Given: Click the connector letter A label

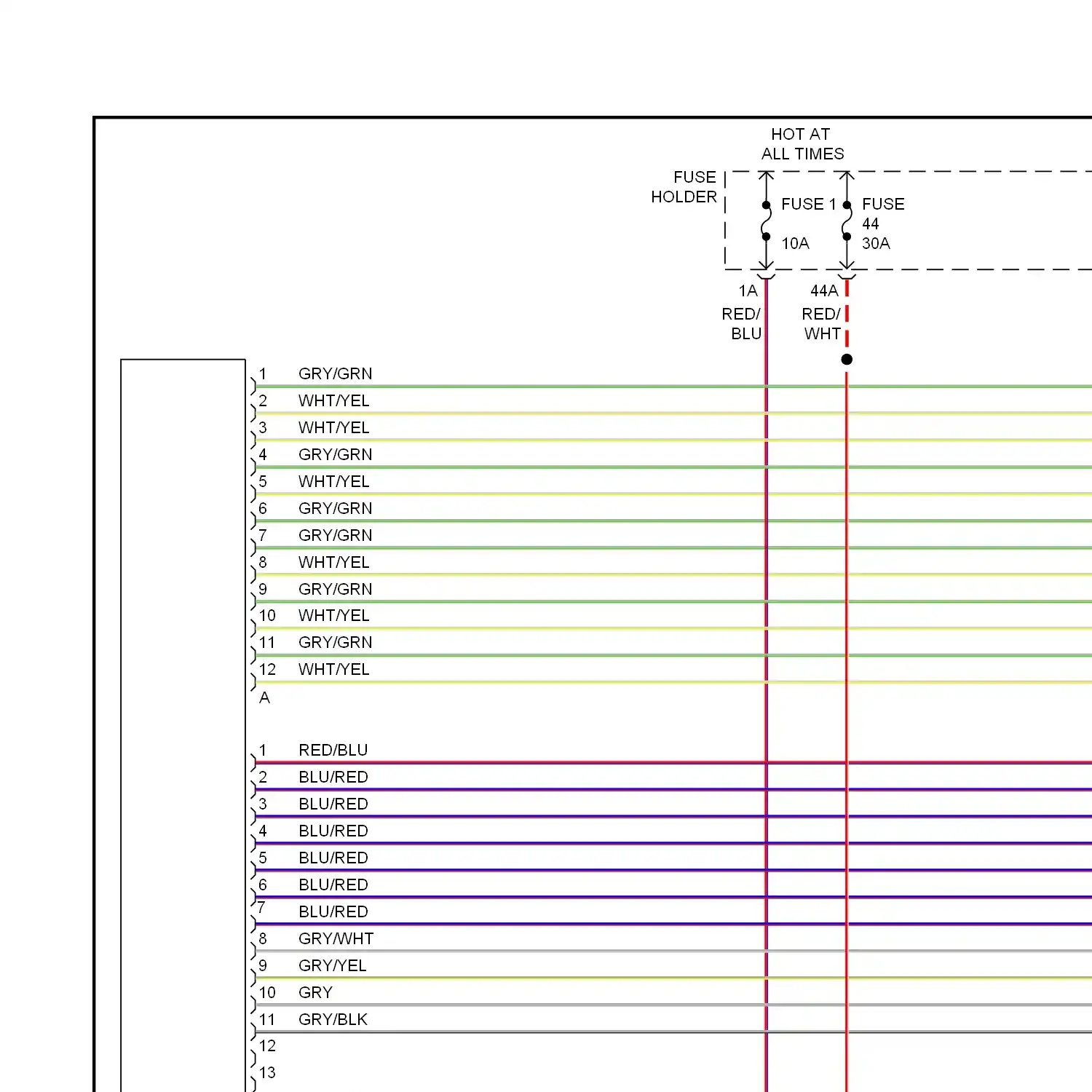Looking at the screenshot, I should 264,697.
